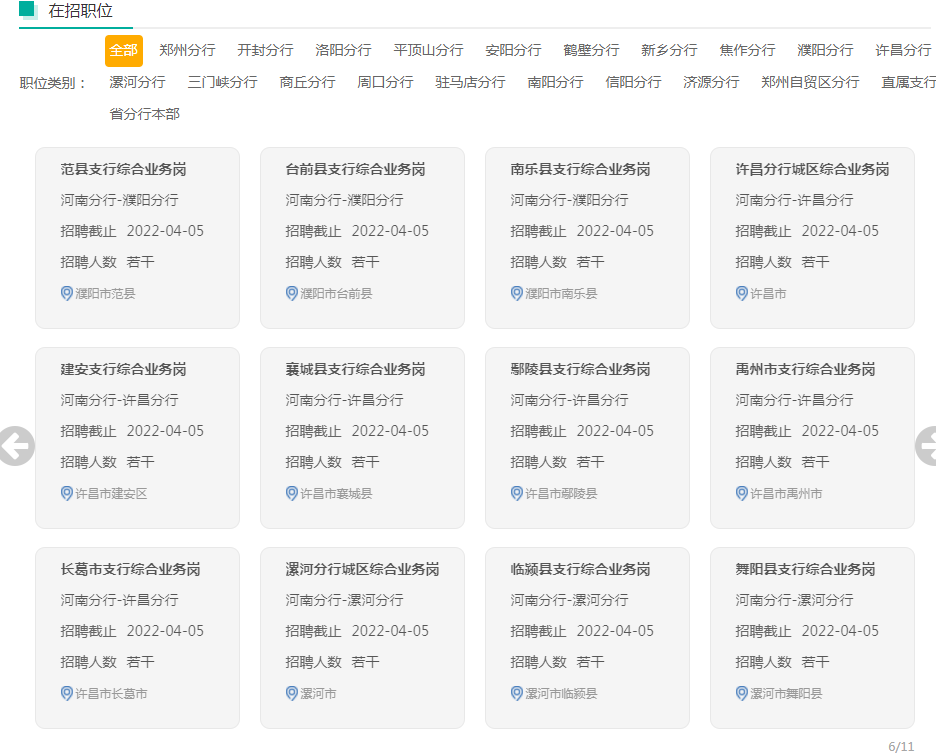
Task: Filter positions by 郑州自贸区分行
Action: tap(810, 82)
